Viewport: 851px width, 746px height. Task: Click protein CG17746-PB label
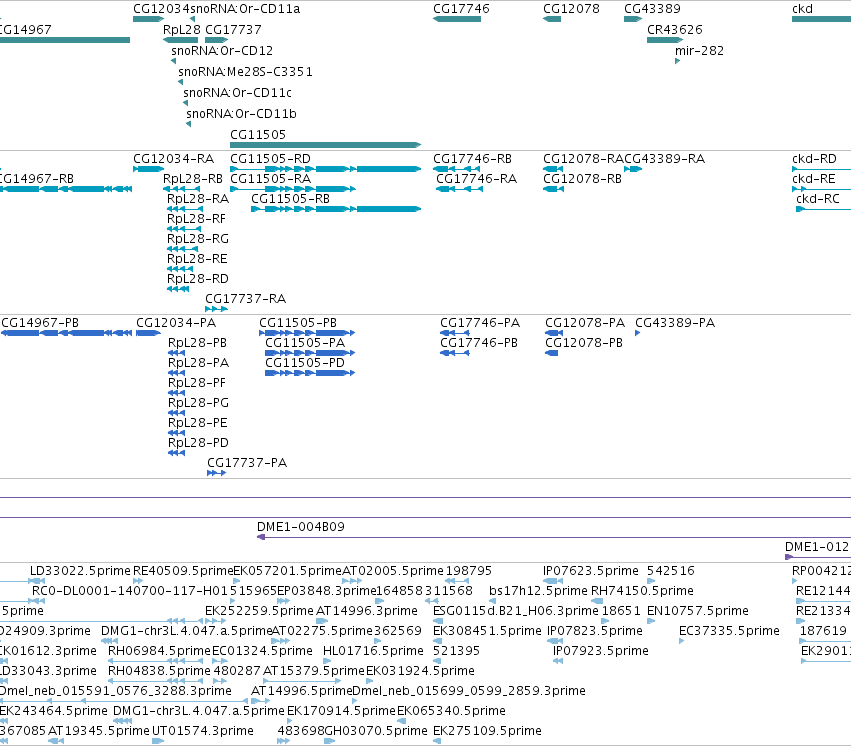[x=479, y=343]
